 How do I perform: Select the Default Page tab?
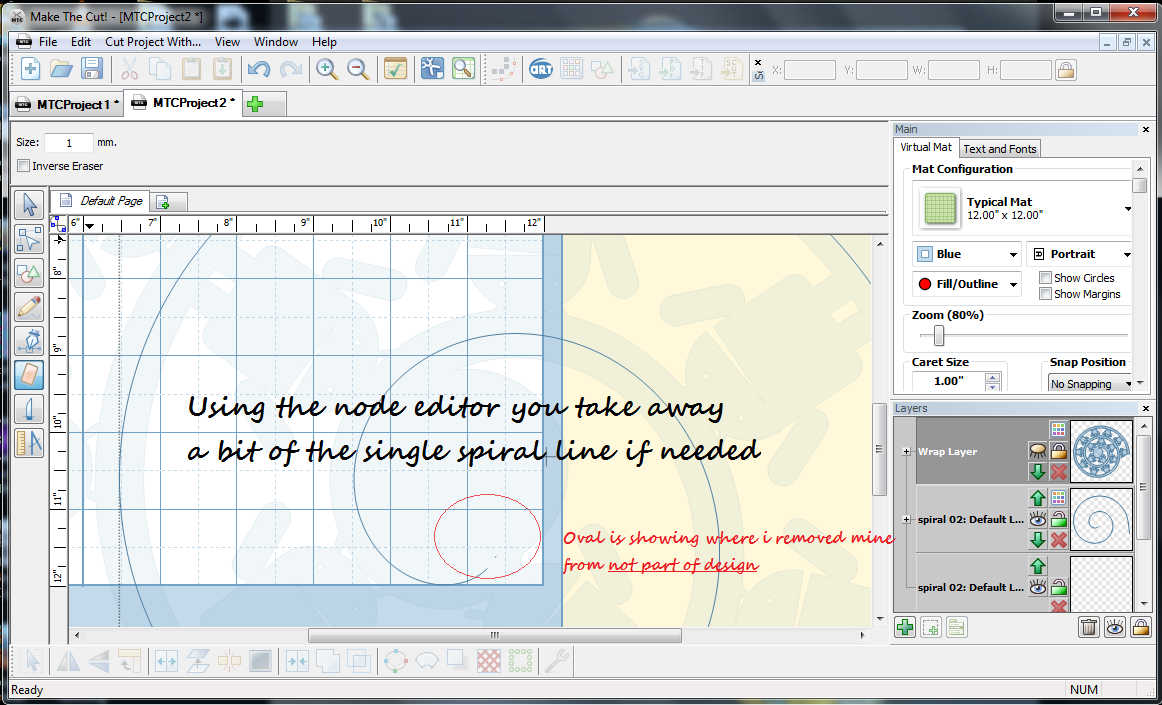101,200
